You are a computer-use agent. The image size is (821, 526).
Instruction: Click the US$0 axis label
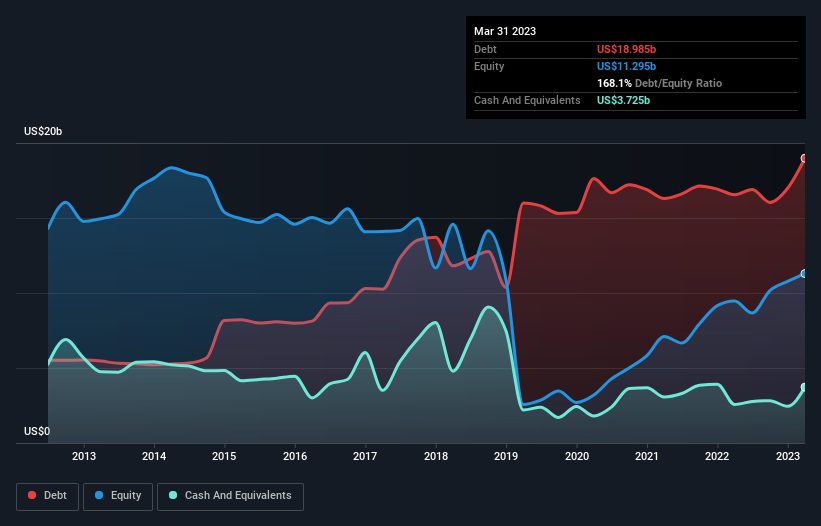37,431
